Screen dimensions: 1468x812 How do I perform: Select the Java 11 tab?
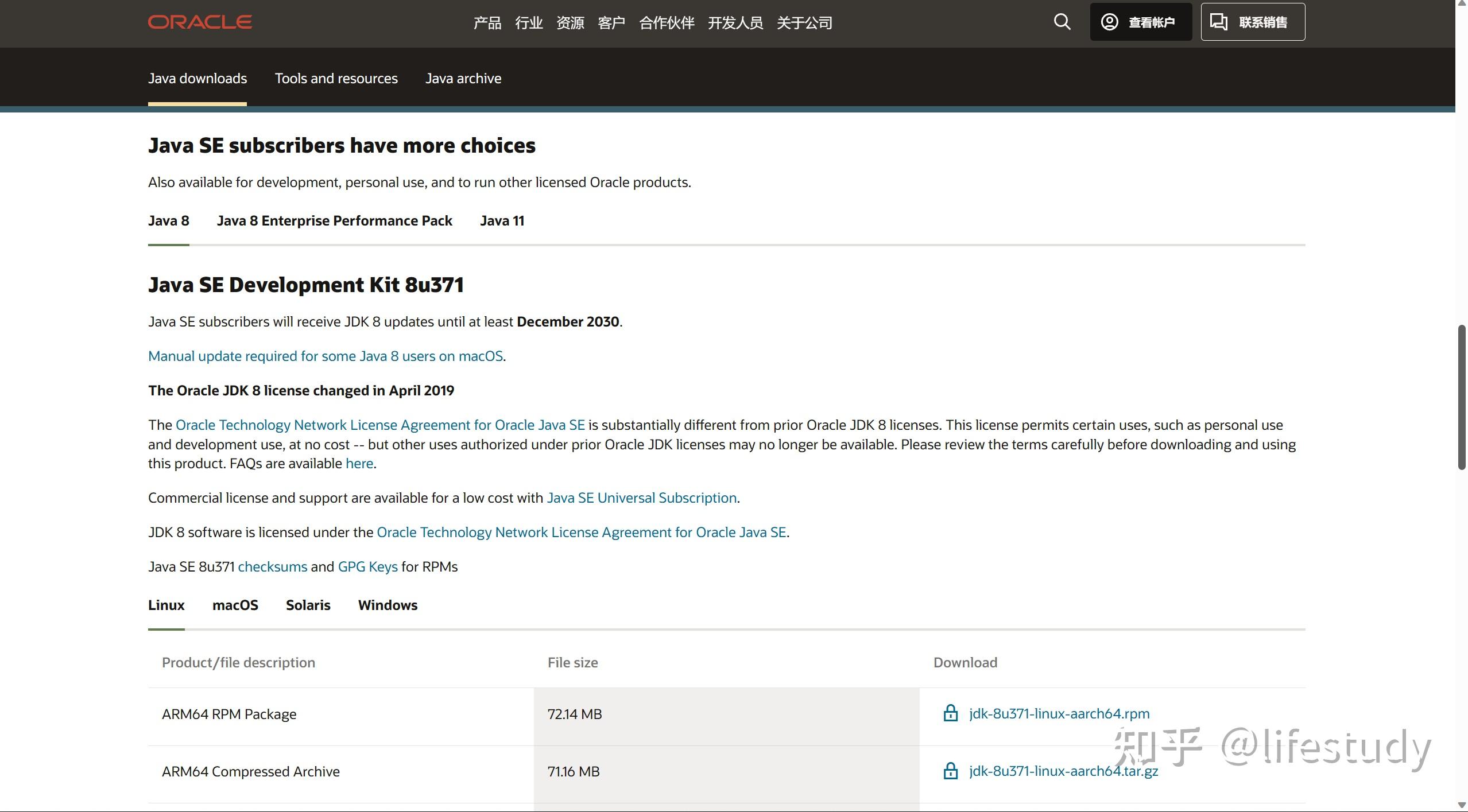502,221
